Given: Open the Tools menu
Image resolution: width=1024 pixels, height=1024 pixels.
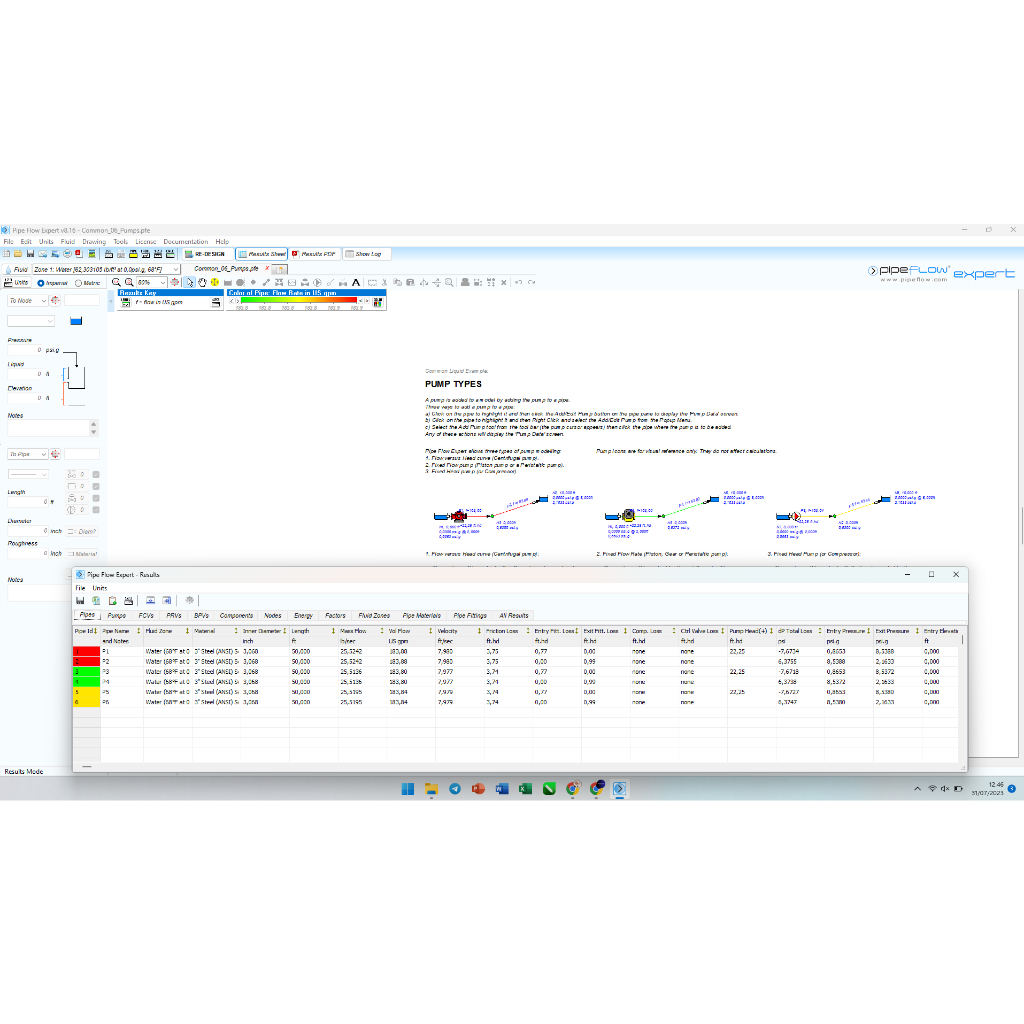Looking at the screenshot, I should (x=121, y=242).
